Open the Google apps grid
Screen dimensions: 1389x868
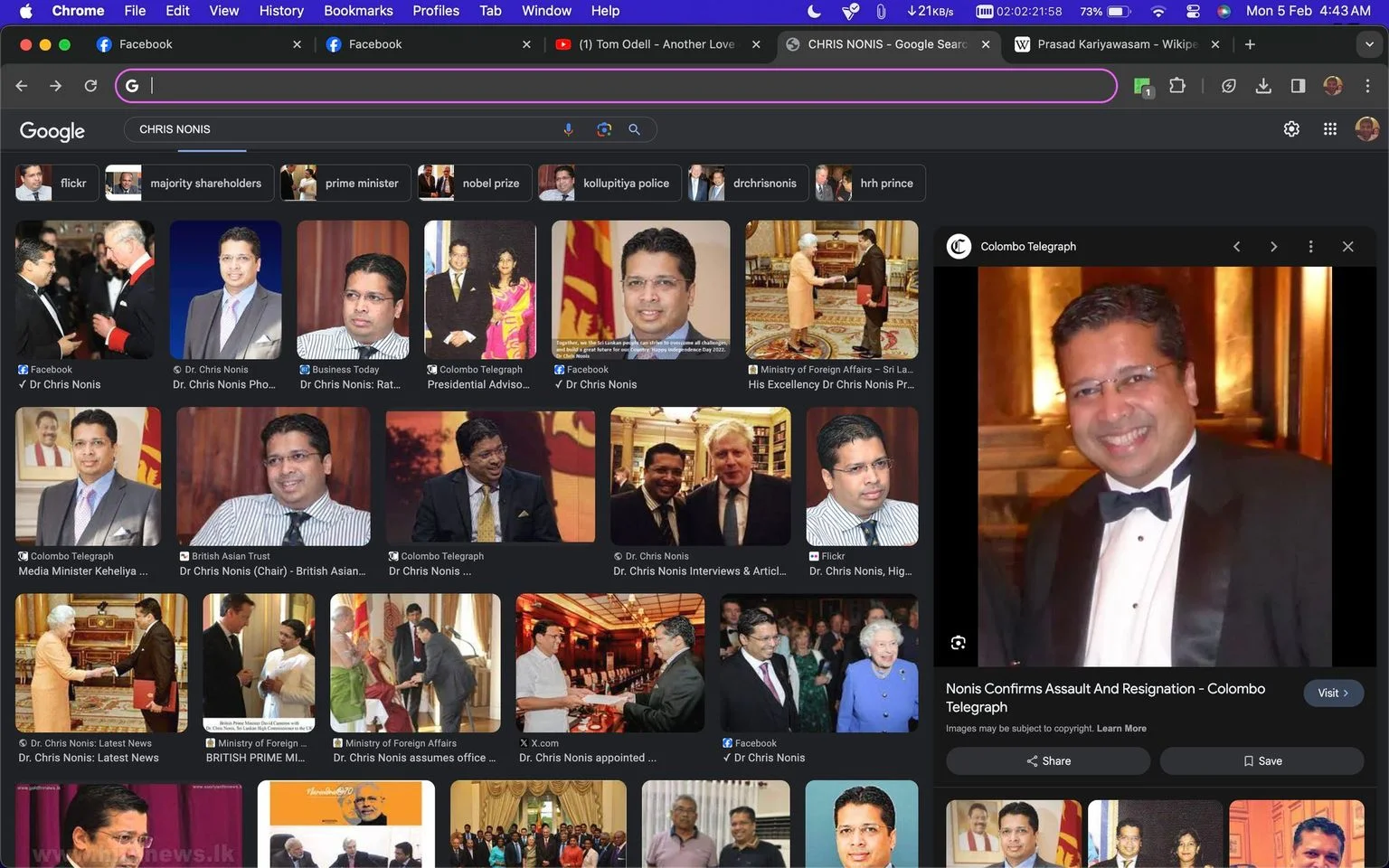point(1329,129)
